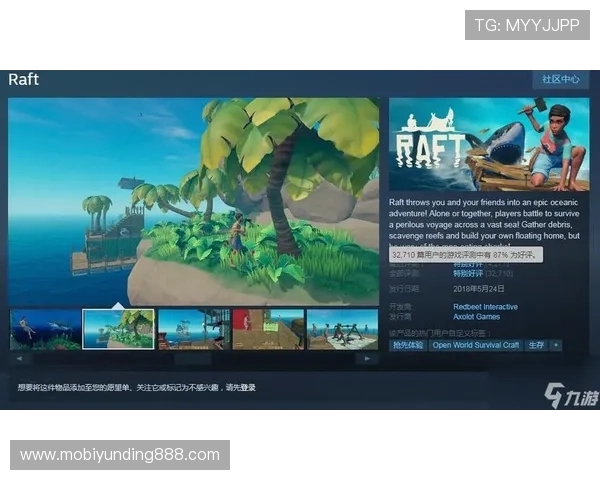Click the right arrow of the thumbnail strip
This screenshot has width=600, height=480.
[369, 358]
